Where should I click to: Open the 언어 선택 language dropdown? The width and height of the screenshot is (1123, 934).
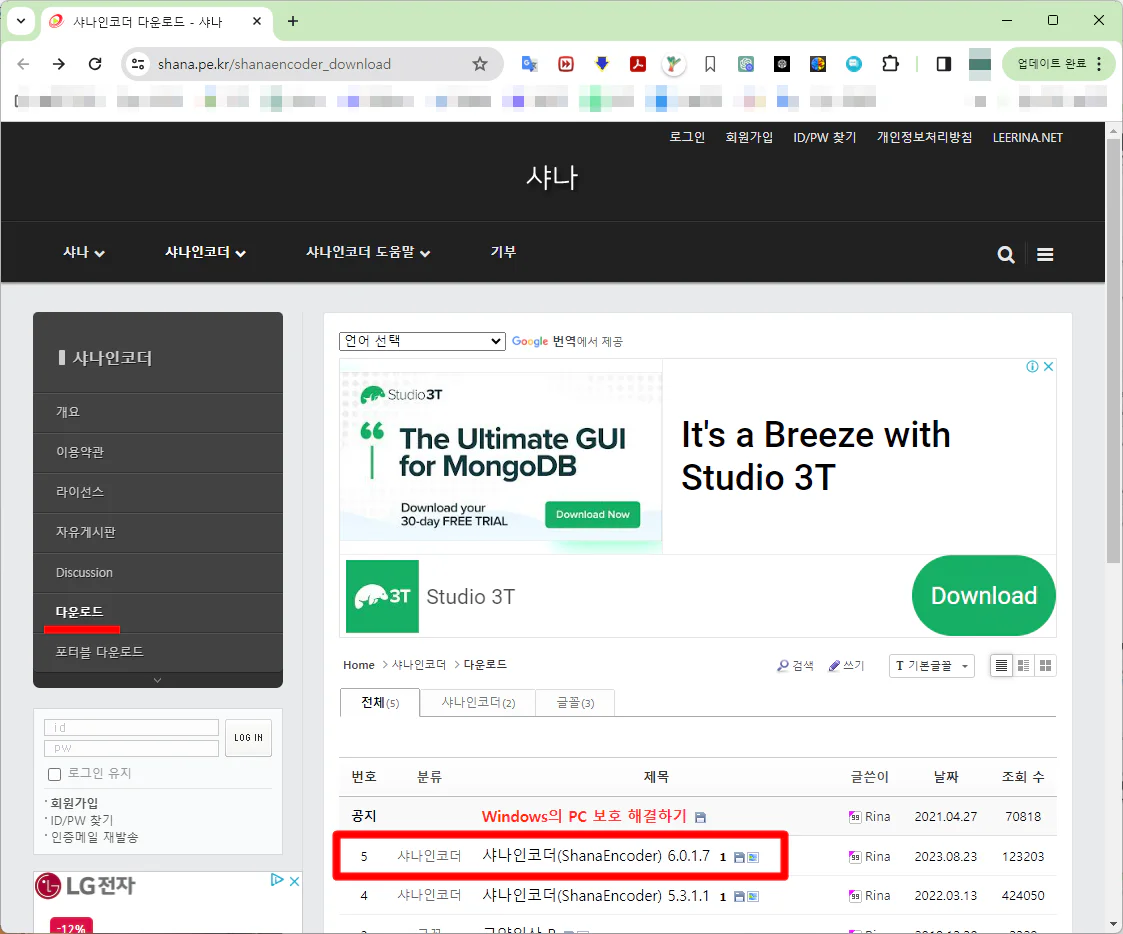pyautogui.click(x=423, y=341)
